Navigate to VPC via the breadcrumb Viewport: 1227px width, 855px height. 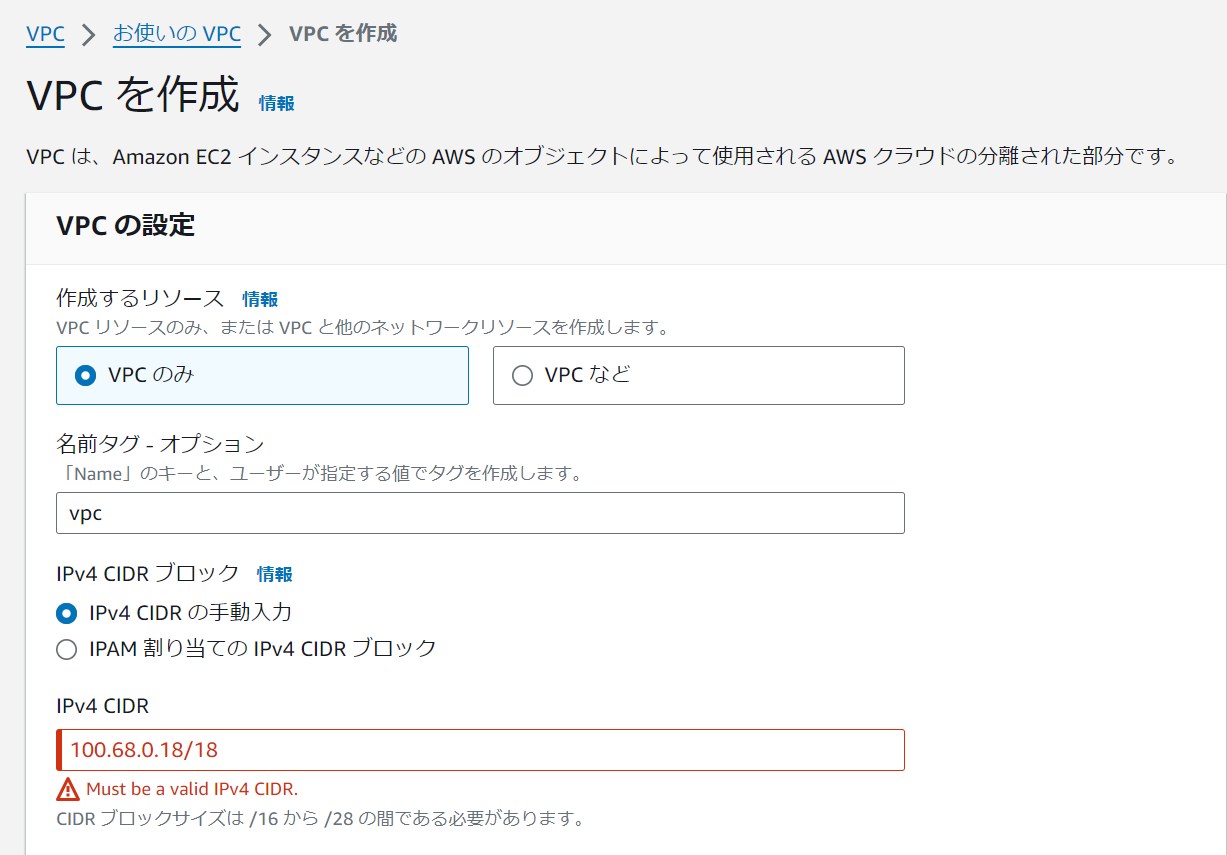(44, 33)
